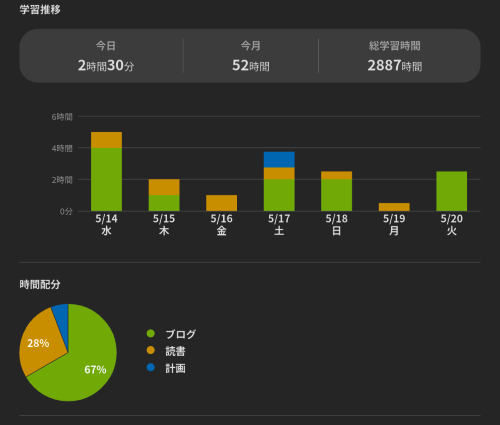Click the 総学習時間 2887時間 stat
The image size is (500, 425).
395,56
